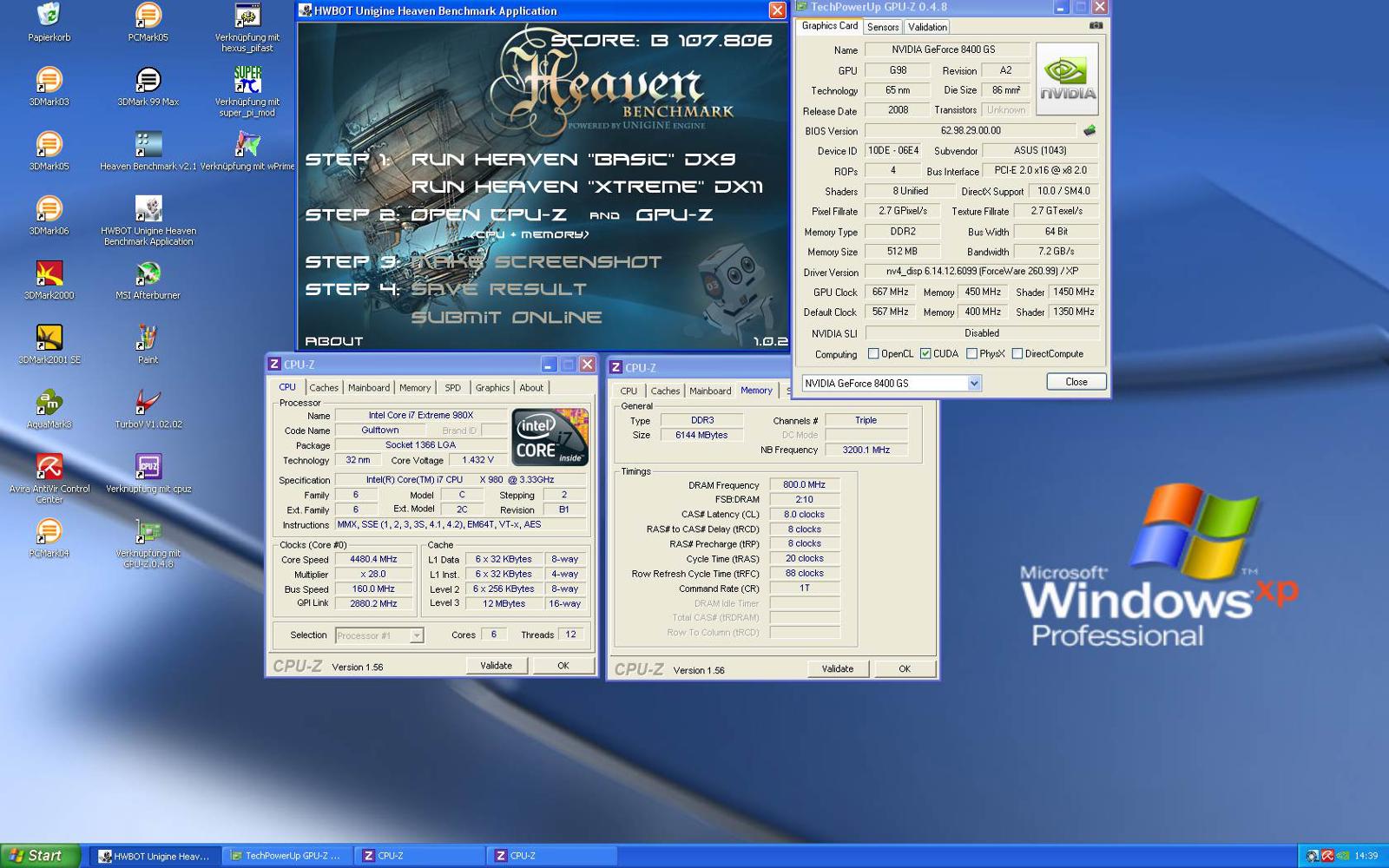The image size is (1389, 868).
Task: Click the Avira icon in system tray
Action: (x=1326, y=856)
